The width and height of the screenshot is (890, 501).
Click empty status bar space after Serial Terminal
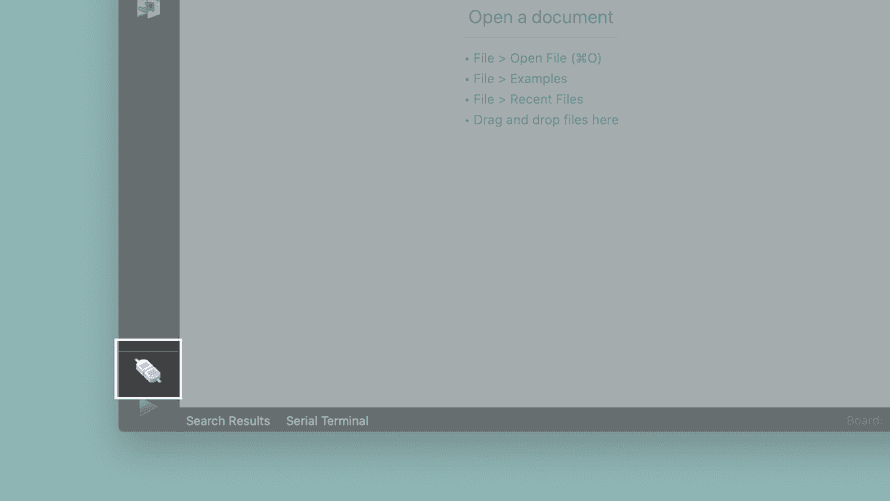click(600, 421)
